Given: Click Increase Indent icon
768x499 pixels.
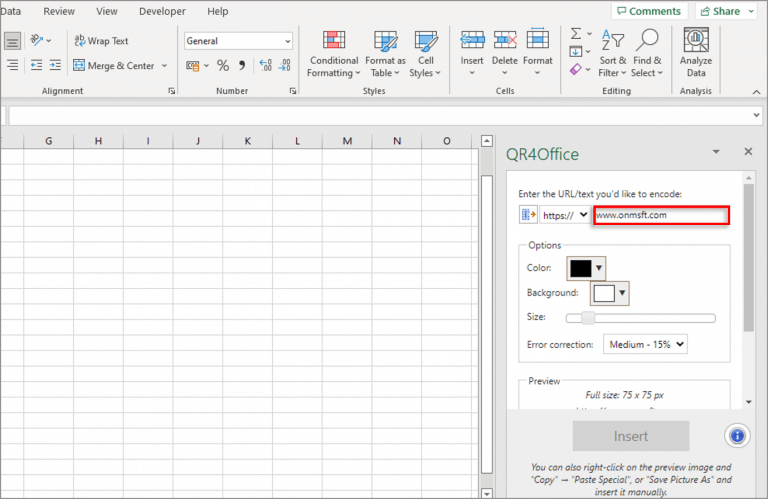Looking at the screenshot, I should point(55,65).
